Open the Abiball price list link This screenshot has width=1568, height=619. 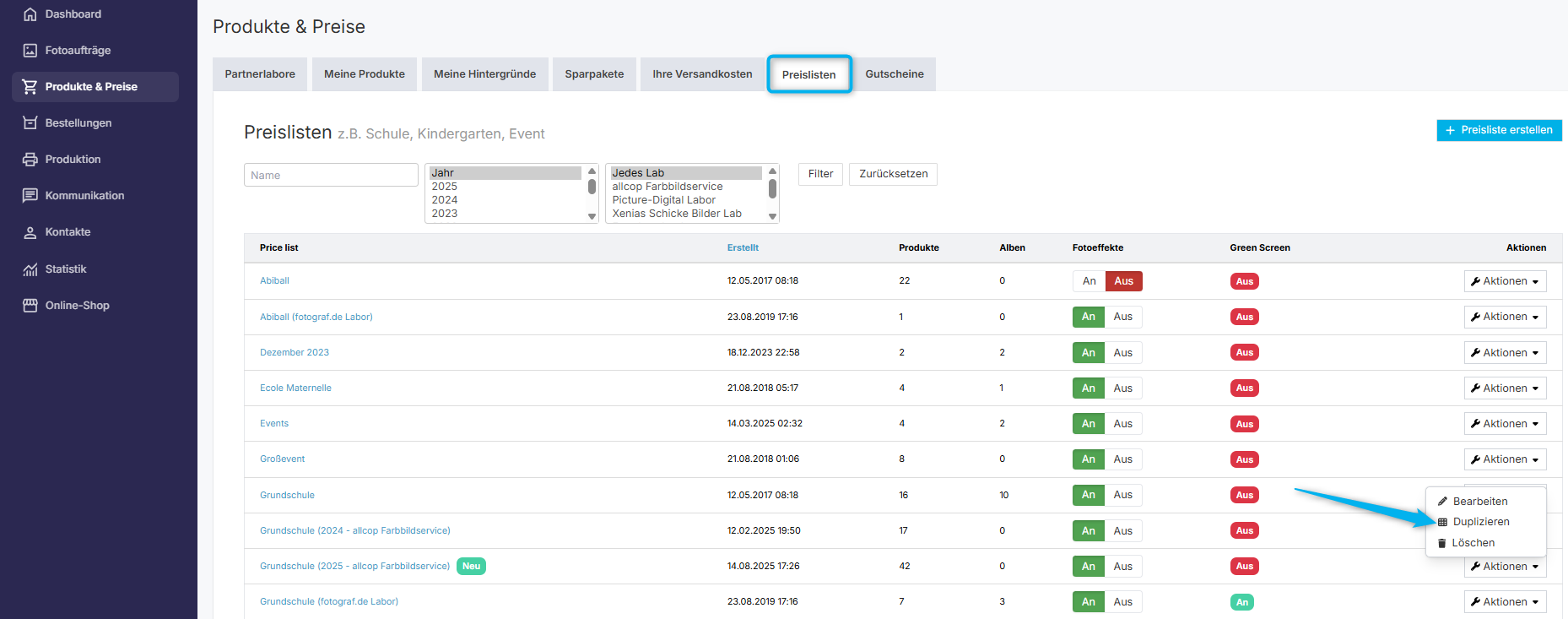[274, 281]
